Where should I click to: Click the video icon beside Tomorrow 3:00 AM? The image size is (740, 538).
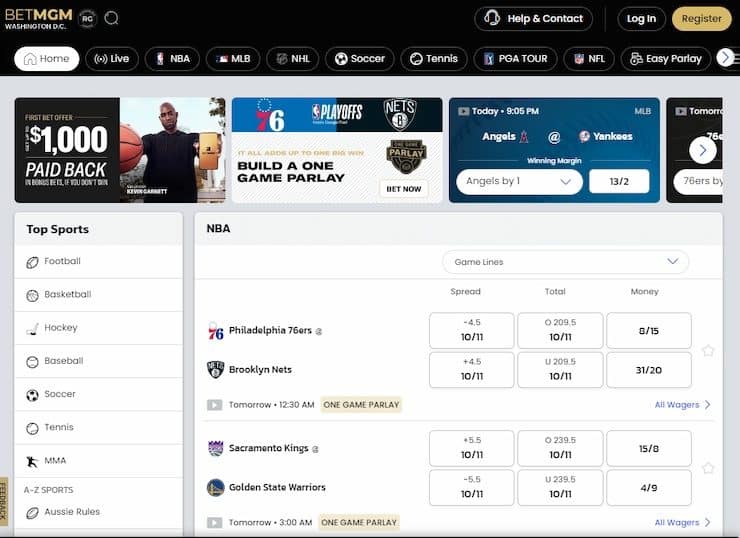(214, 523)
